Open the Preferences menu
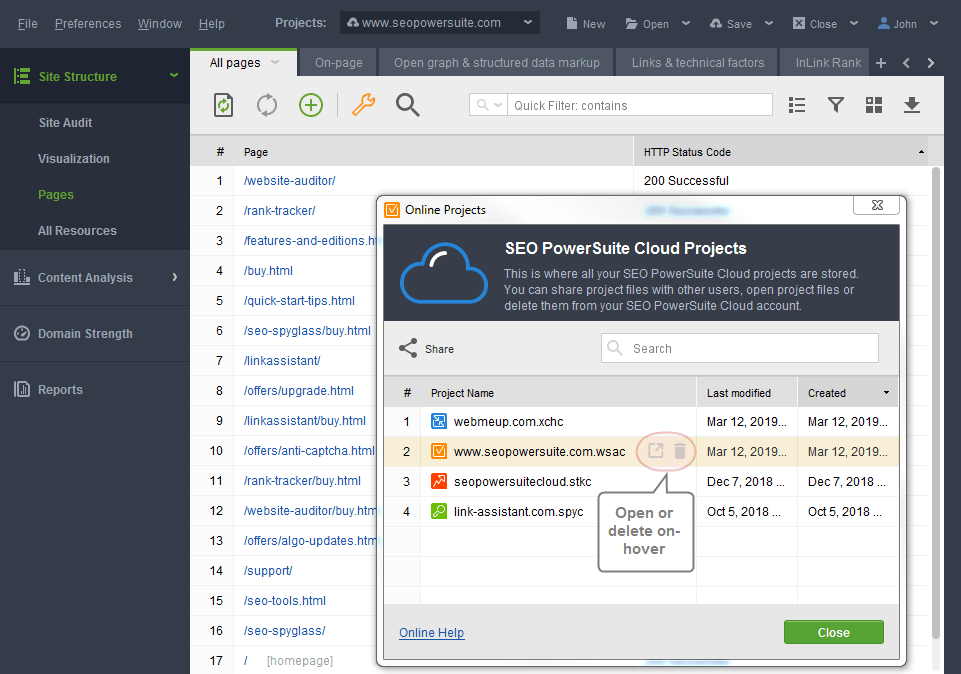Image resolution: width=961 pixels, height=674 pixels. point(88,23)
